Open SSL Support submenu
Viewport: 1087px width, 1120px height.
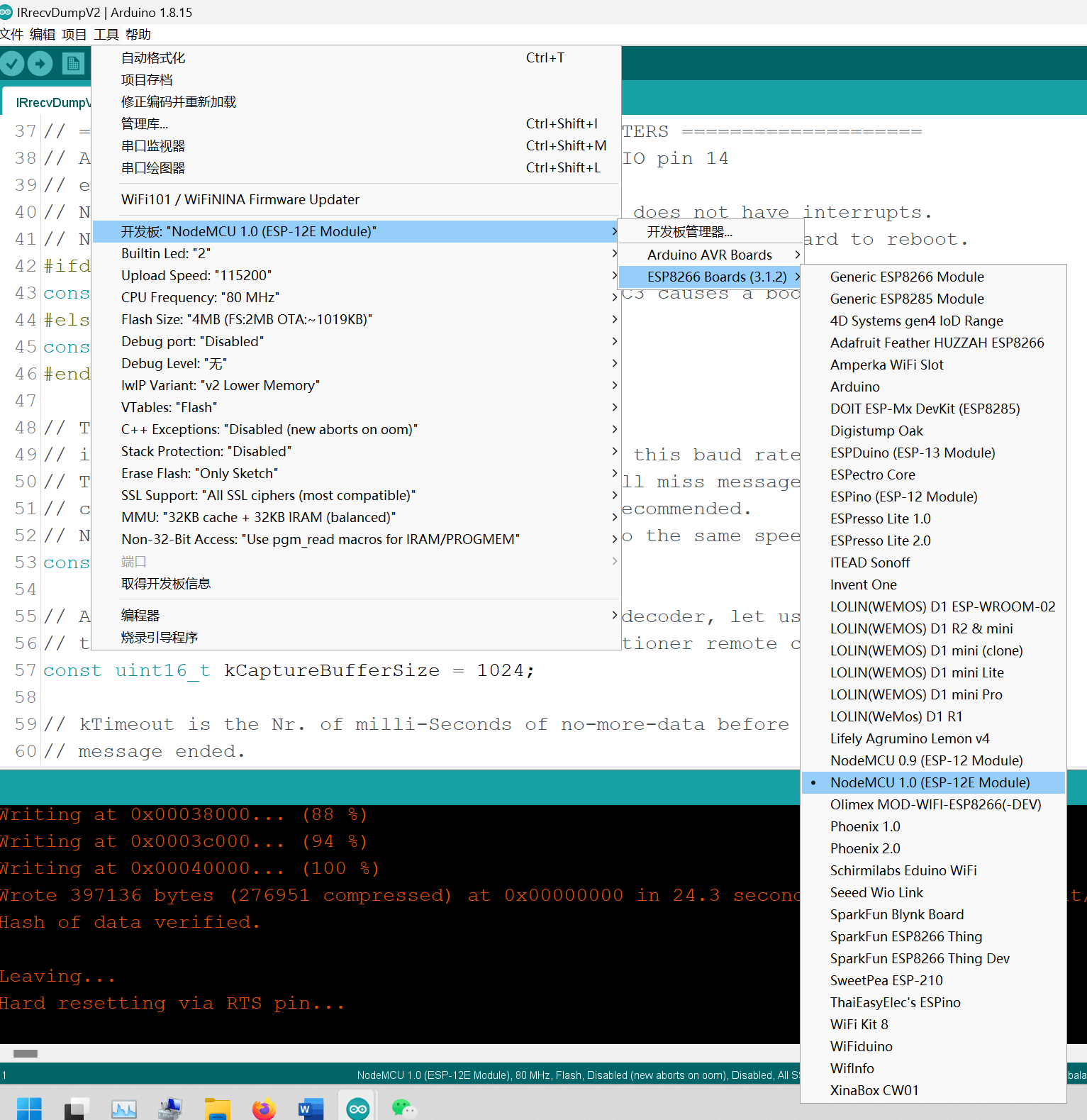pyautogui.click(x=357, y=495)
